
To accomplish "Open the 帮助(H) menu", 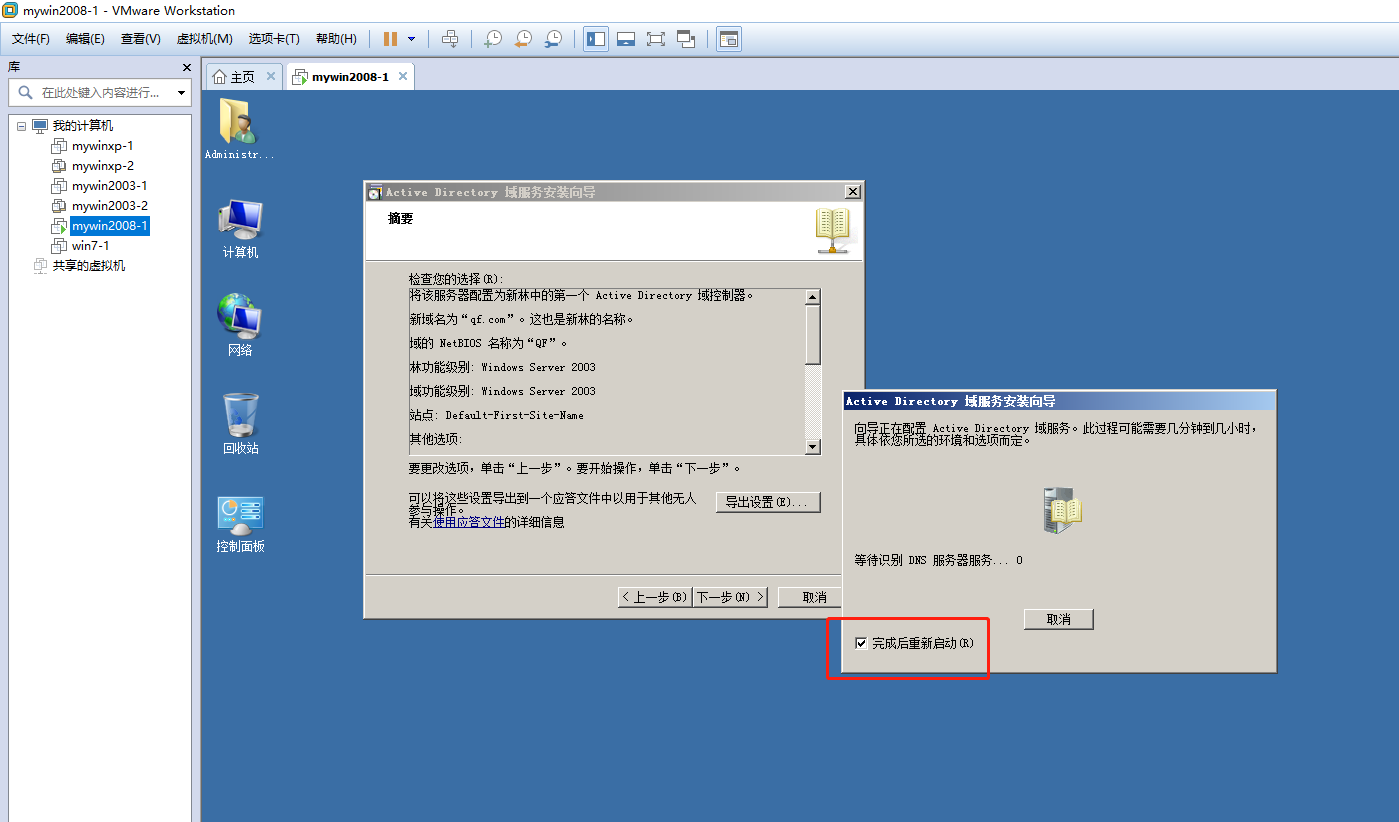I will click(336, 39).
